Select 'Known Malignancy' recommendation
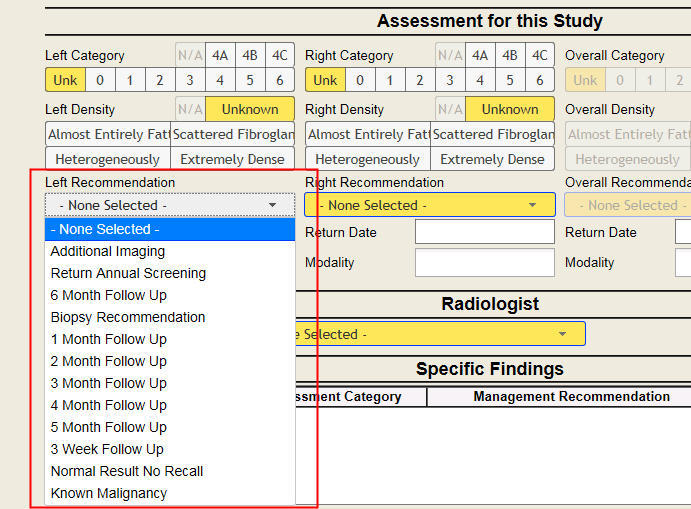 [x=109, y=493]
